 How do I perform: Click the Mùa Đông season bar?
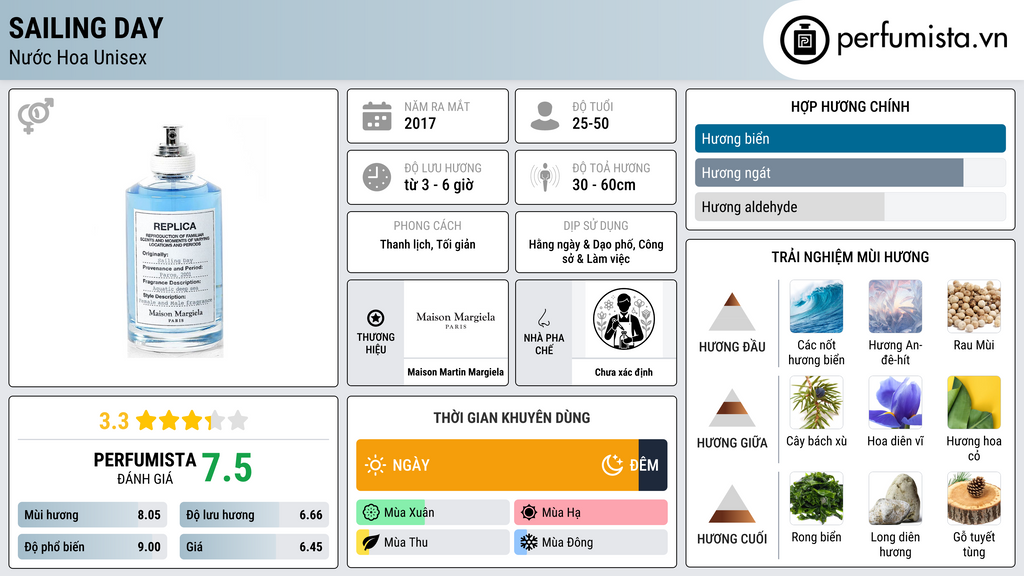[591, 542]
